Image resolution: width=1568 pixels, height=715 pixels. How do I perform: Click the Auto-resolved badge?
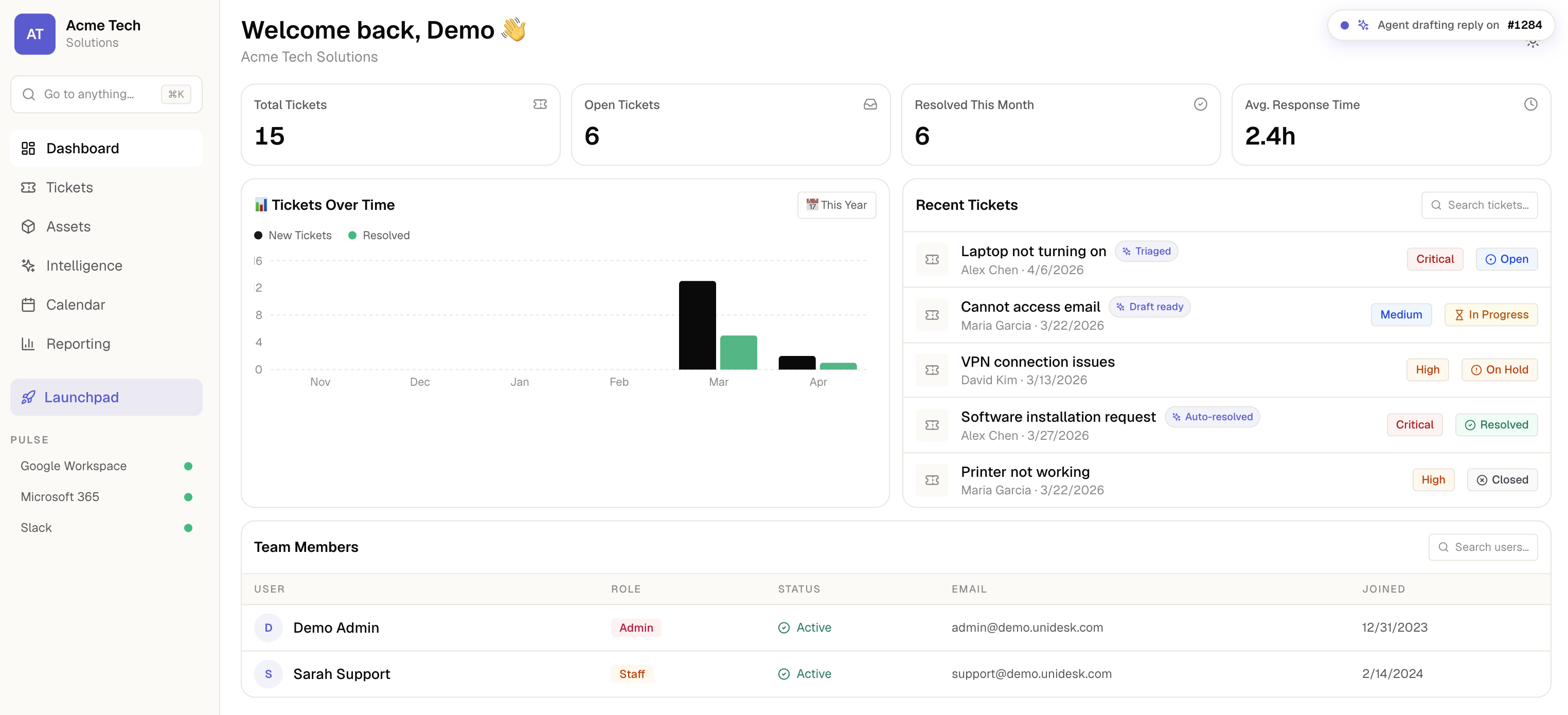pyautogui.click(x=1212, y=417)
